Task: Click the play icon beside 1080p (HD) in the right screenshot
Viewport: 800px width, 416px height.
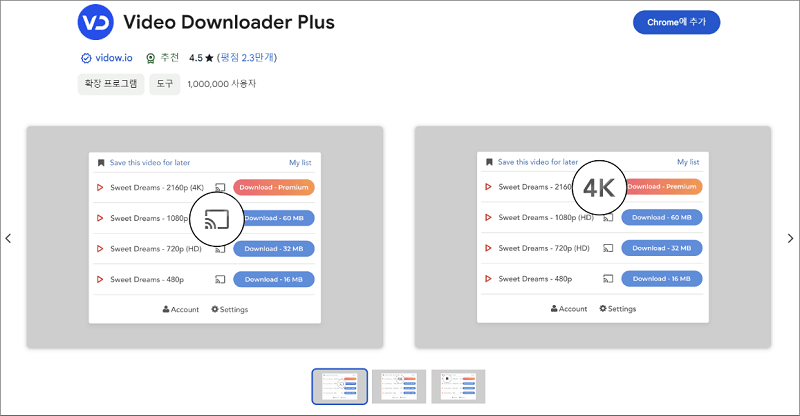Action: tap(488, 217)
